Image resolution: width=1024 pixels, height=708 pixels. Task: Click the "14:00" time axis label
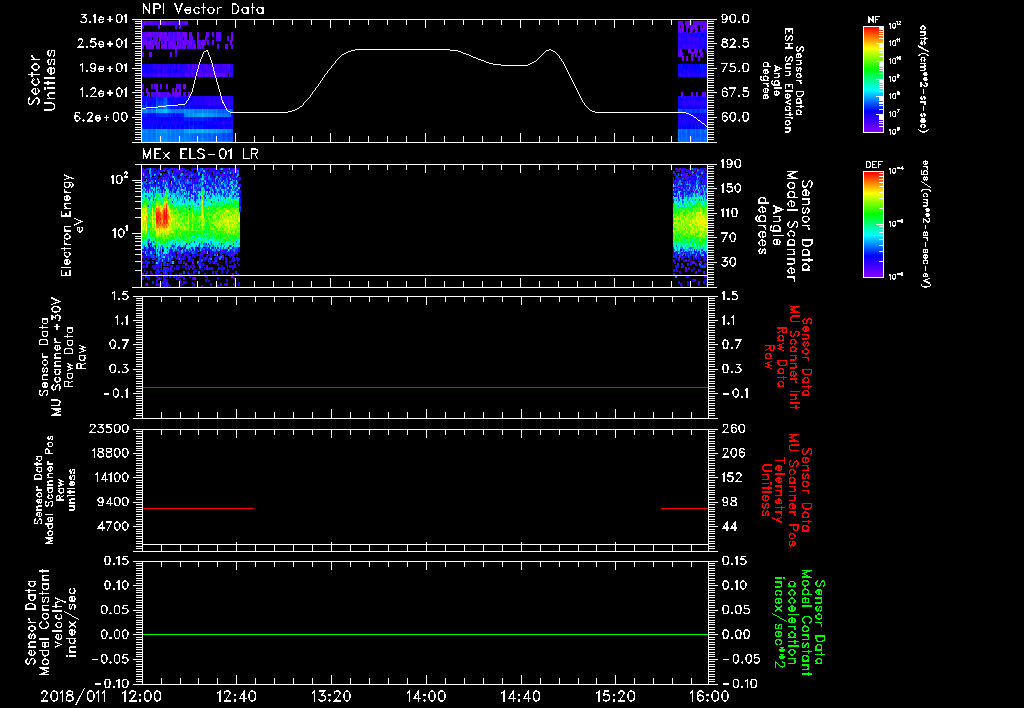coord(425,696)
